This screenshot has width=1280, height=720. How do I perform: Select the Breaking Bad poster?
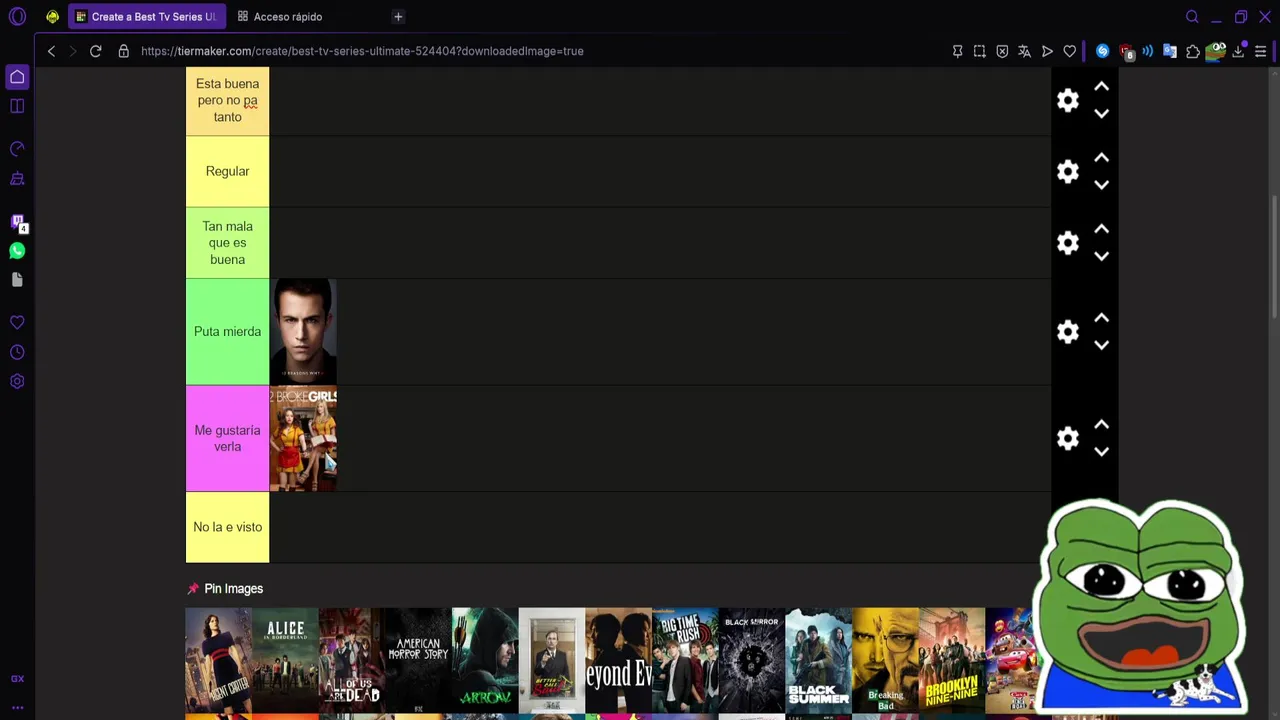click(x=885, y=661)
